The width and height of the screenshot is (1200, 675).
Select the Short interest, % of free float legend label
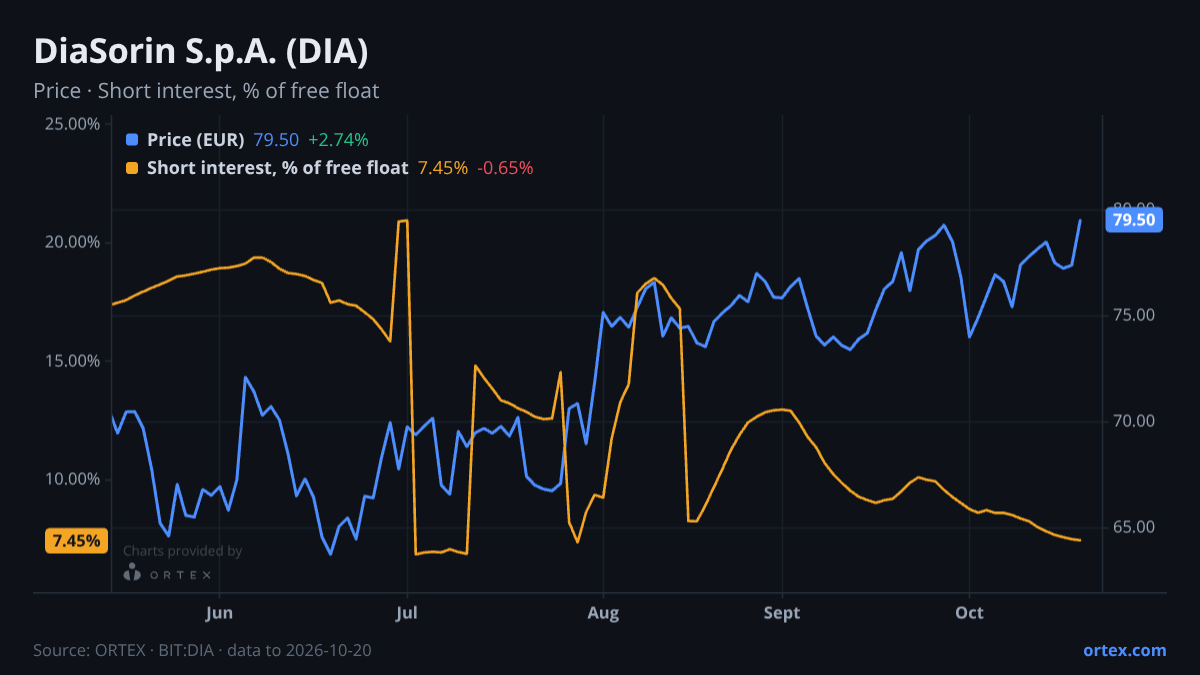(278, 168)
